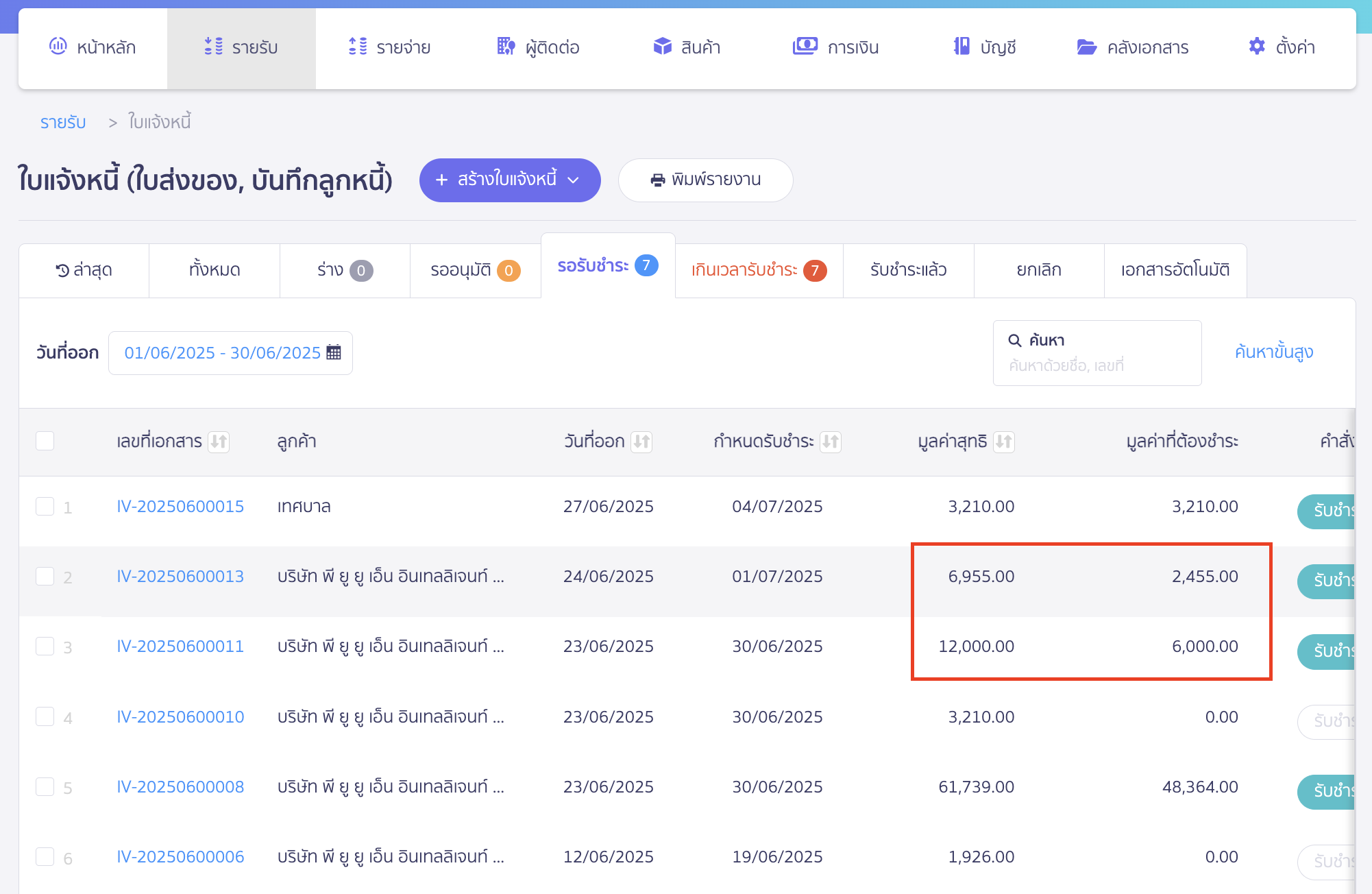
Task: Open the finance money icon
Action: [805, 47]
